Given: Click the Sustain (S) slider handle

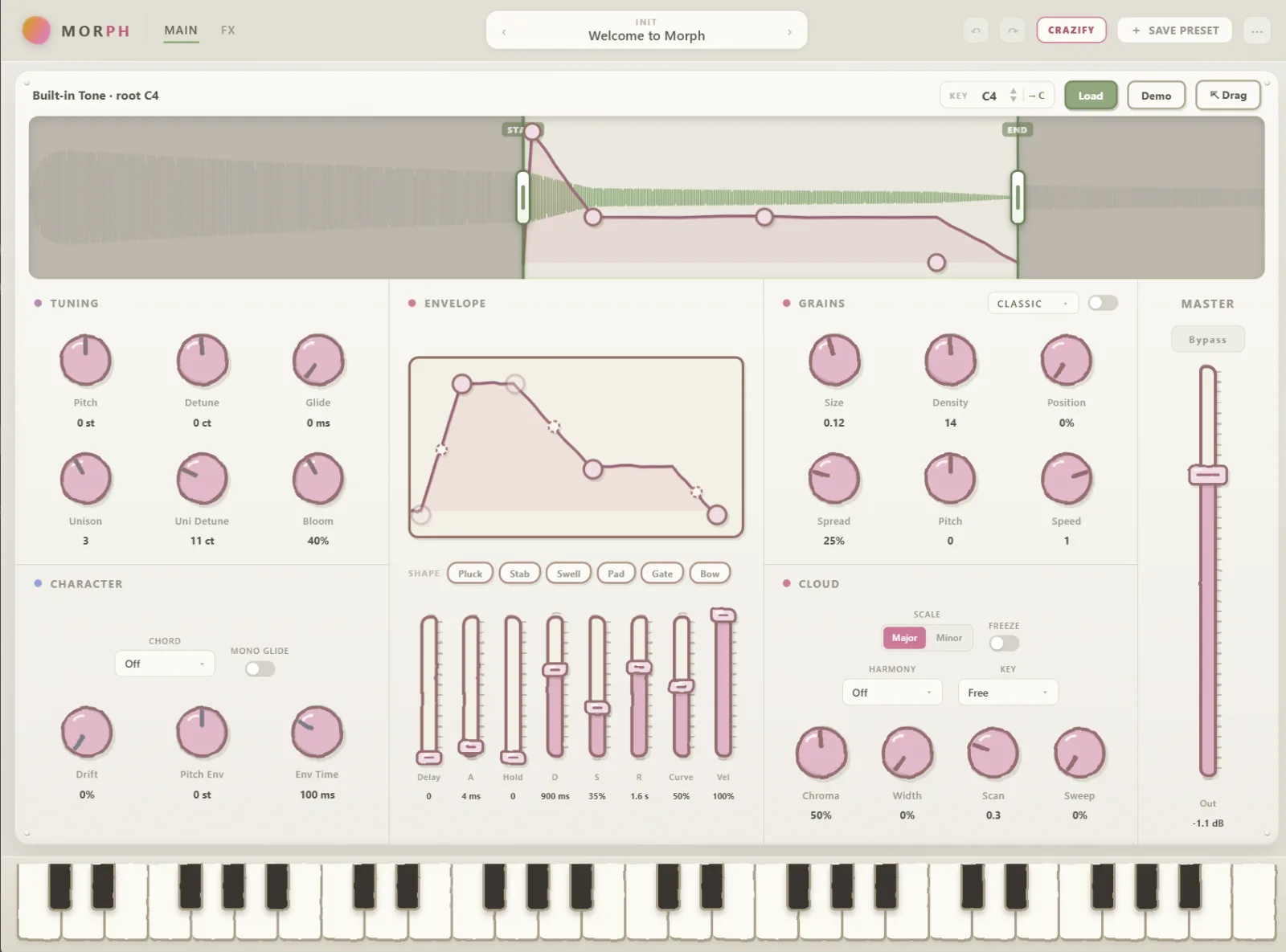Looking at the screenshot, I should coord(597,708).
